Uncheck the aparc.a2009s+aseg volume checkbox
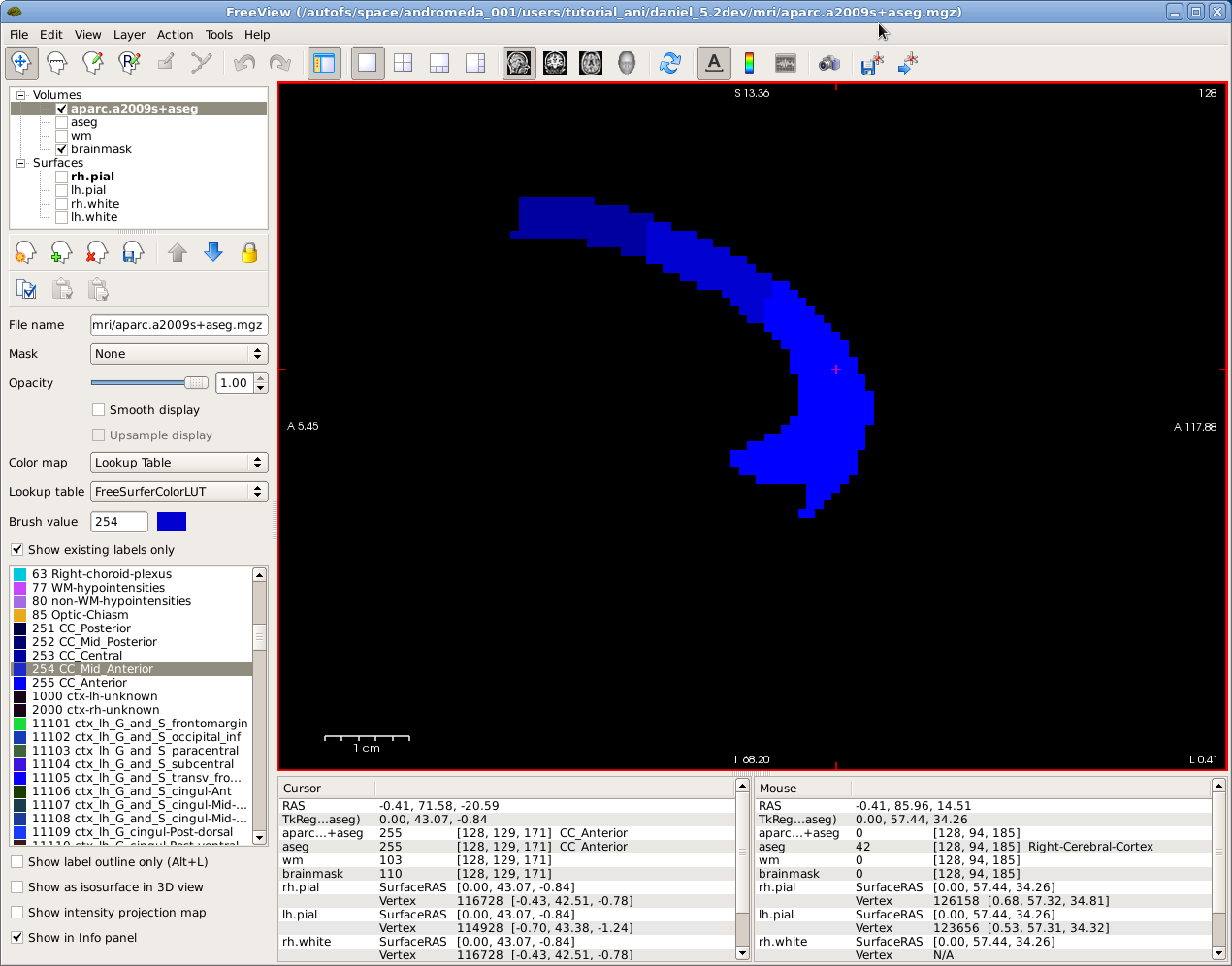Screen dimensions: 1232x966 pyautogui.click(x=62, y=109)
